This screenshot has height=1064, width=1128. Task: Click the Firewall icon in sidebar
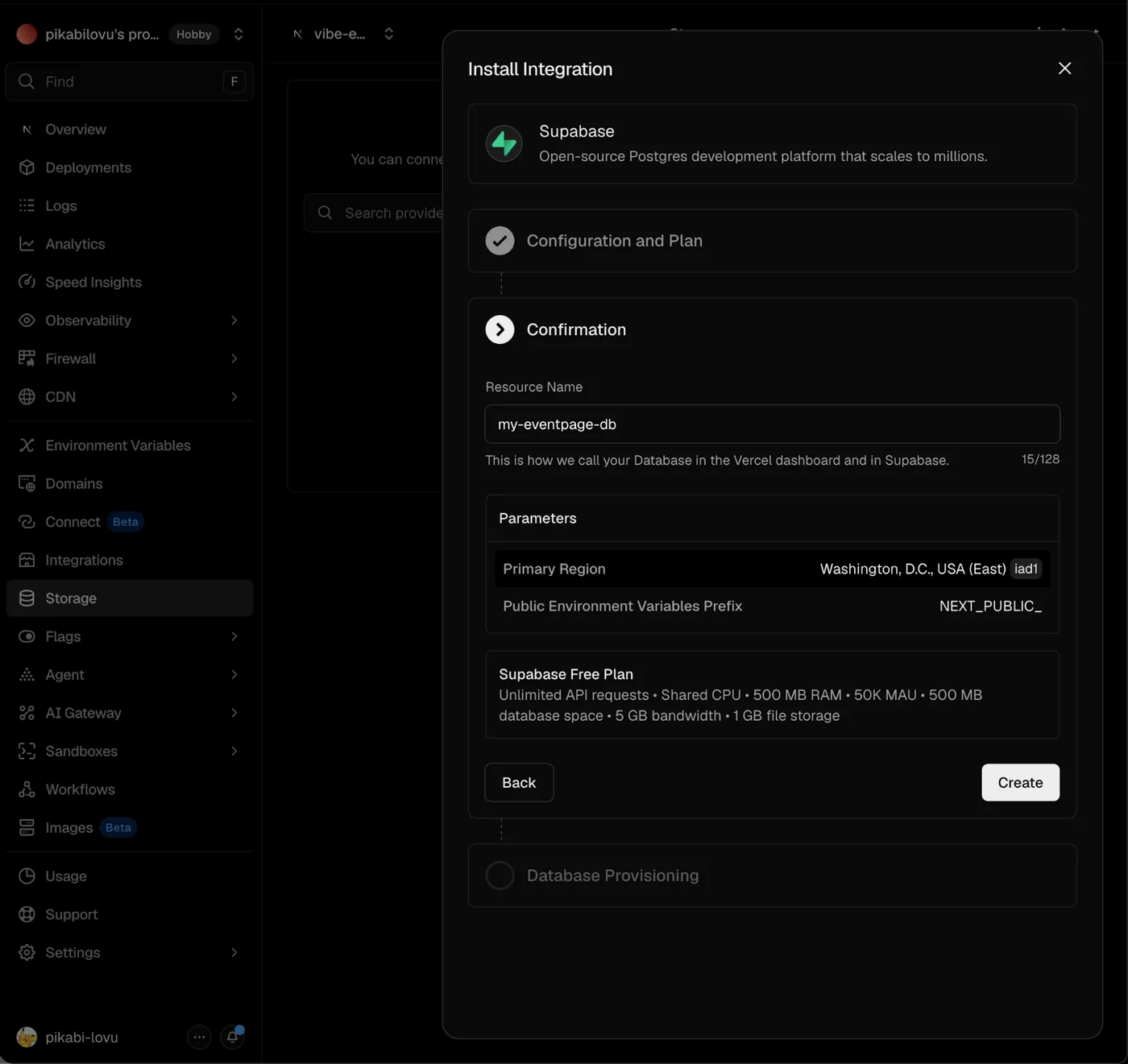27,358
